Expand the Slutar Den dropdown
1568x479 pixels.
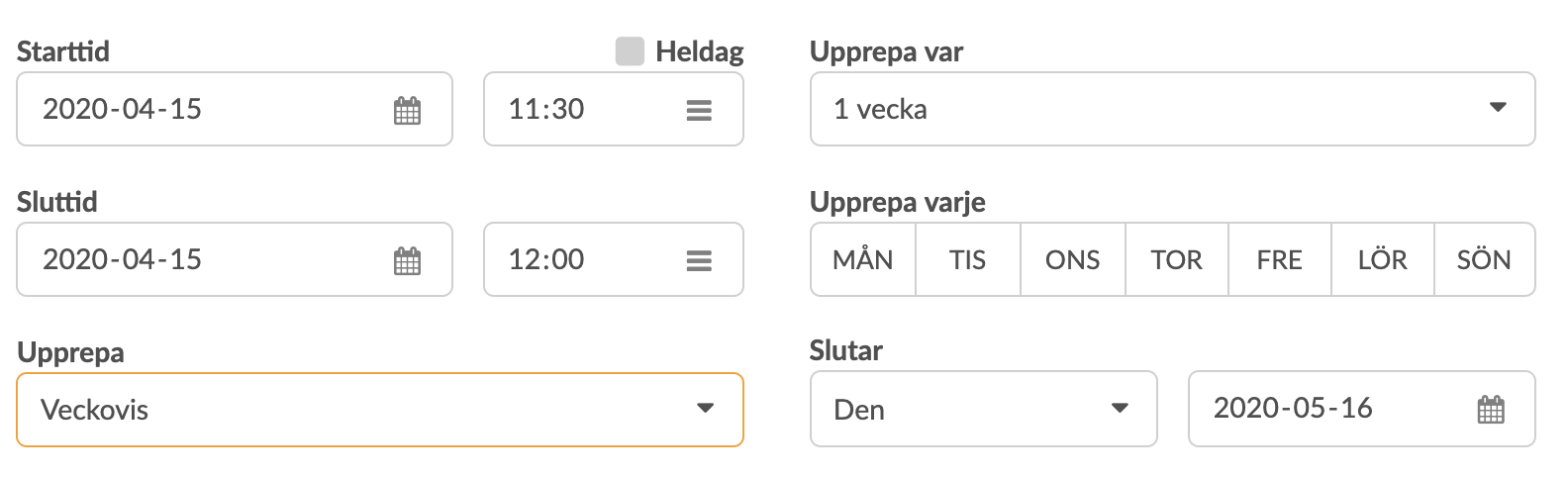tap(984, 409)
